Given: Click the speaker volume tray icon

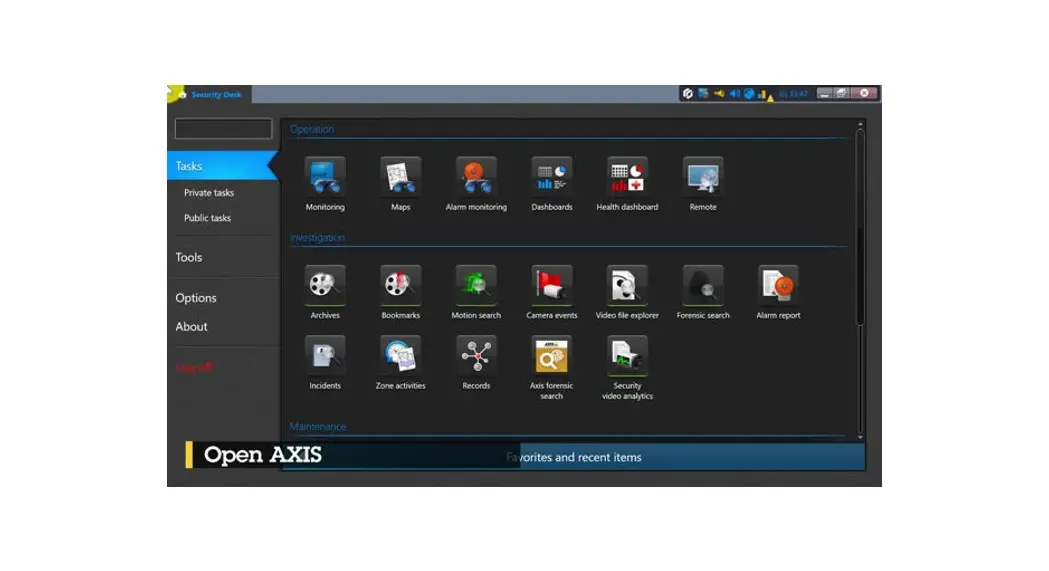Looking at the screenshot, I should pos(735,94).
